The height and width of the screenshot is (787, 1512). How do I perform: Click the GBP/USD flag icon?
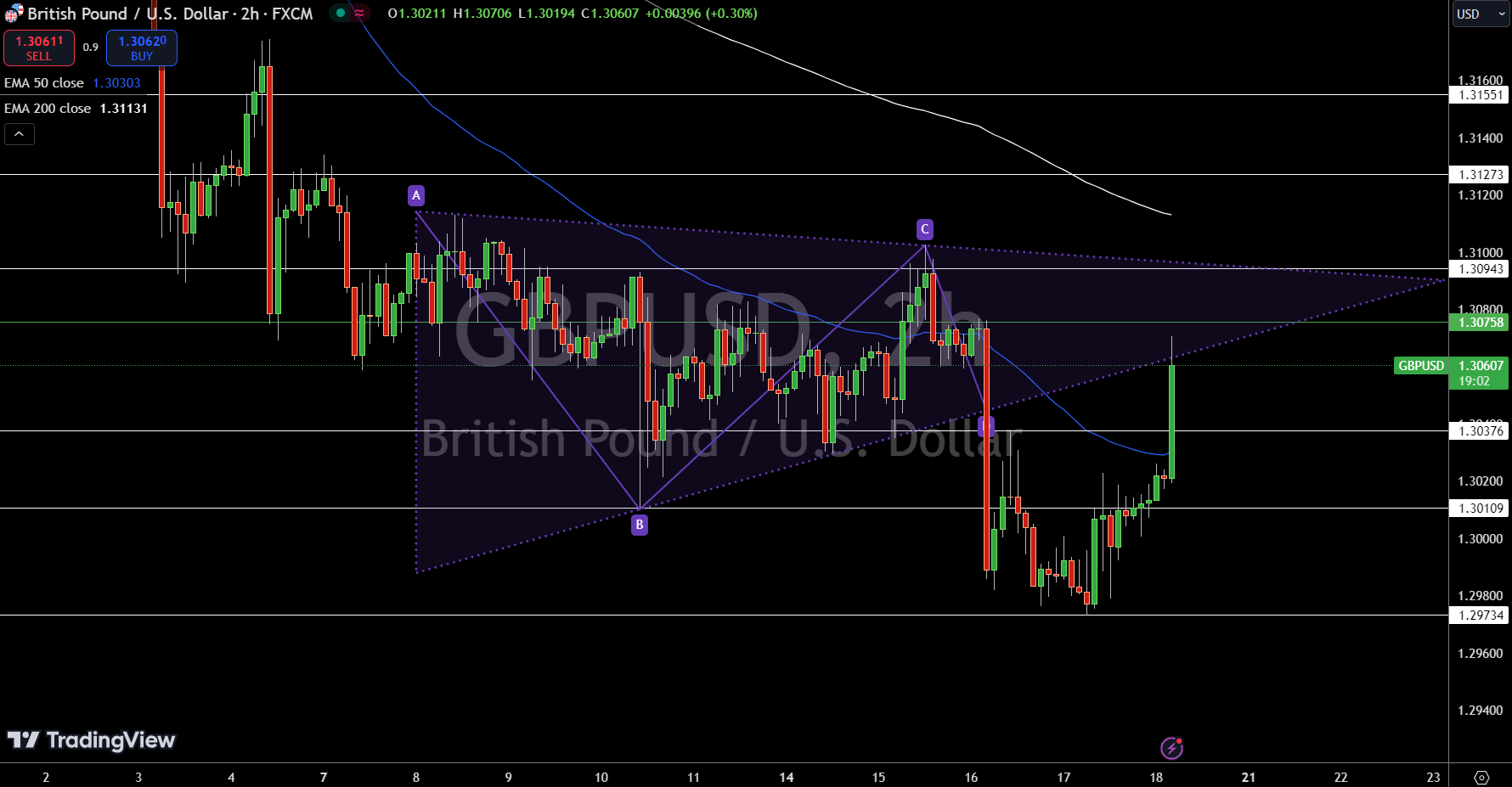tap(14, 14)
